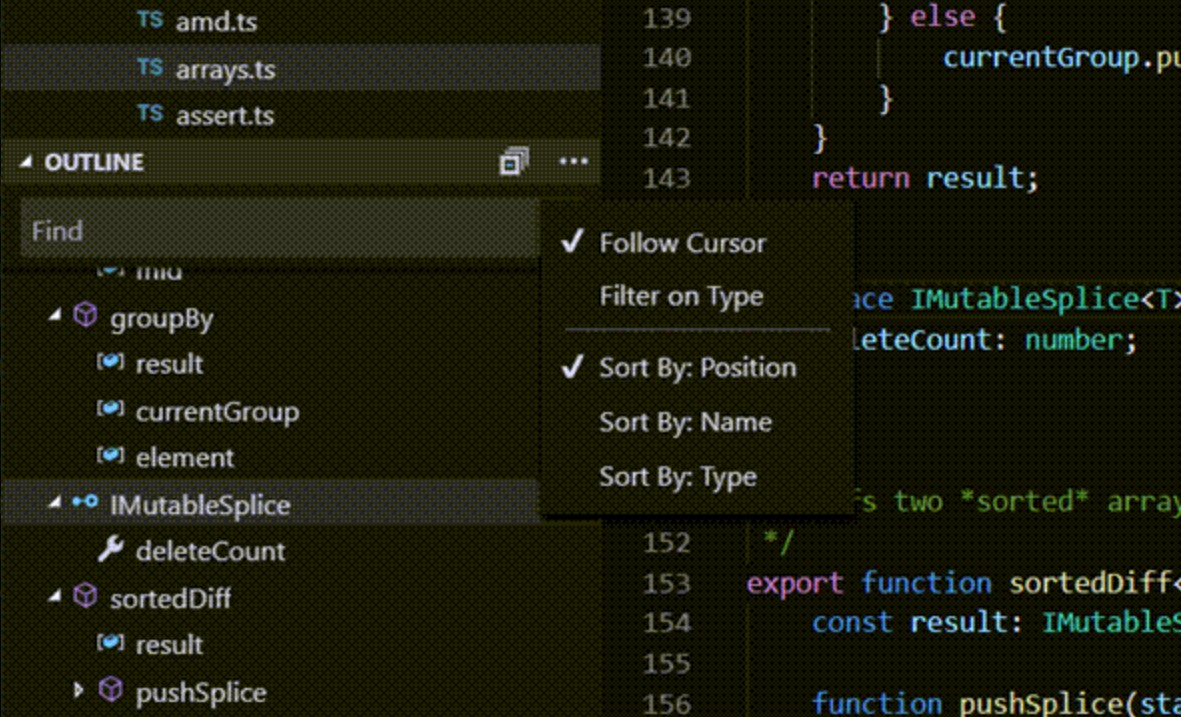1181x717 pixels.
Task: Open the Outline more actions ellipsis
Action: (x=573, y=161)
